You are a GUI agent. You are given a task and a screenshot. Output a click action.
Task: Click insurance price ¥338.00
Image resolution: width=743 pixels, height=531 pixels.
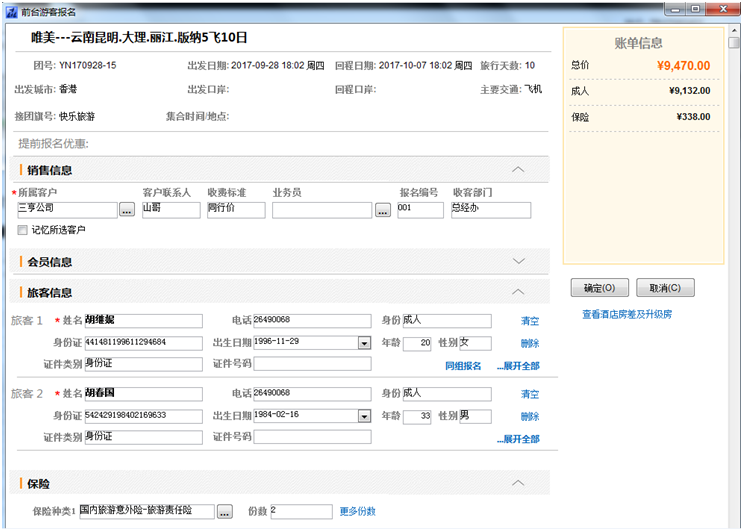click(693, 117)
